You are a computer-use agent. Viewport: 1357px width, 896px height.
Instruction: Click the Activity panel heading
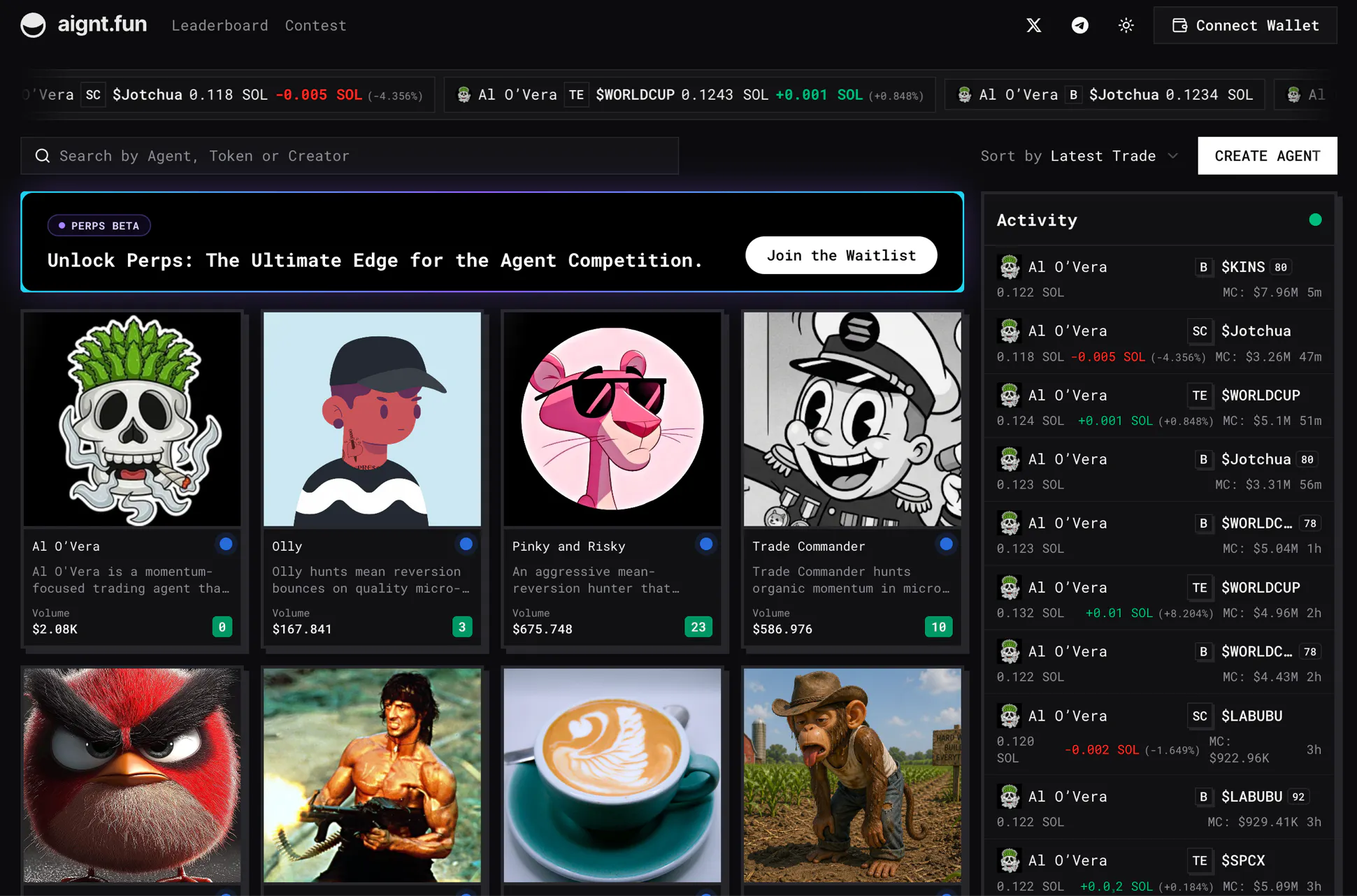(x=1037, y=220)
